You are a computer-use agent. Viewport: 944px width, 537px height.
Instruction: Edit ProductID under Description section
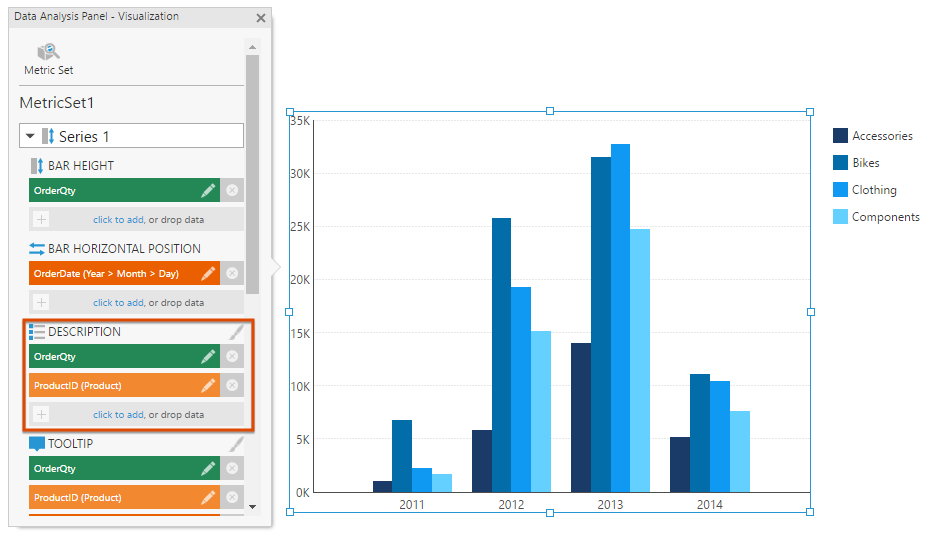[208, 385]
